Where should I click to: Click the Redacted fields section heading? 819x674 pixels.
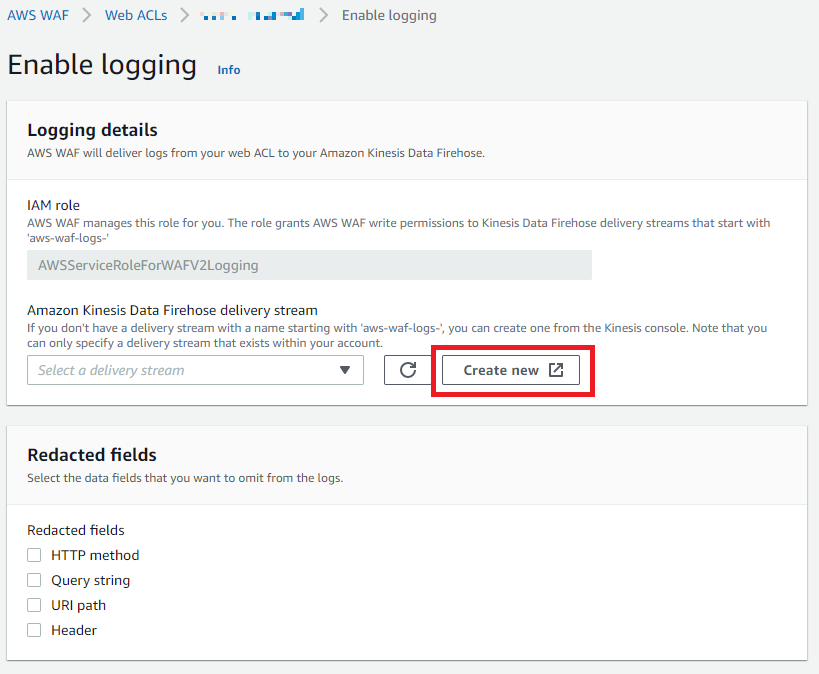92,455
